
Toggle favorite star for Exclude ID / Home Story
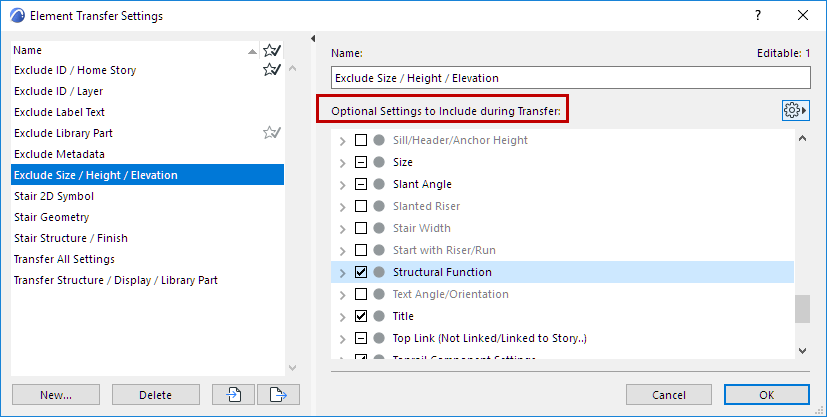[x=270, y=70]
